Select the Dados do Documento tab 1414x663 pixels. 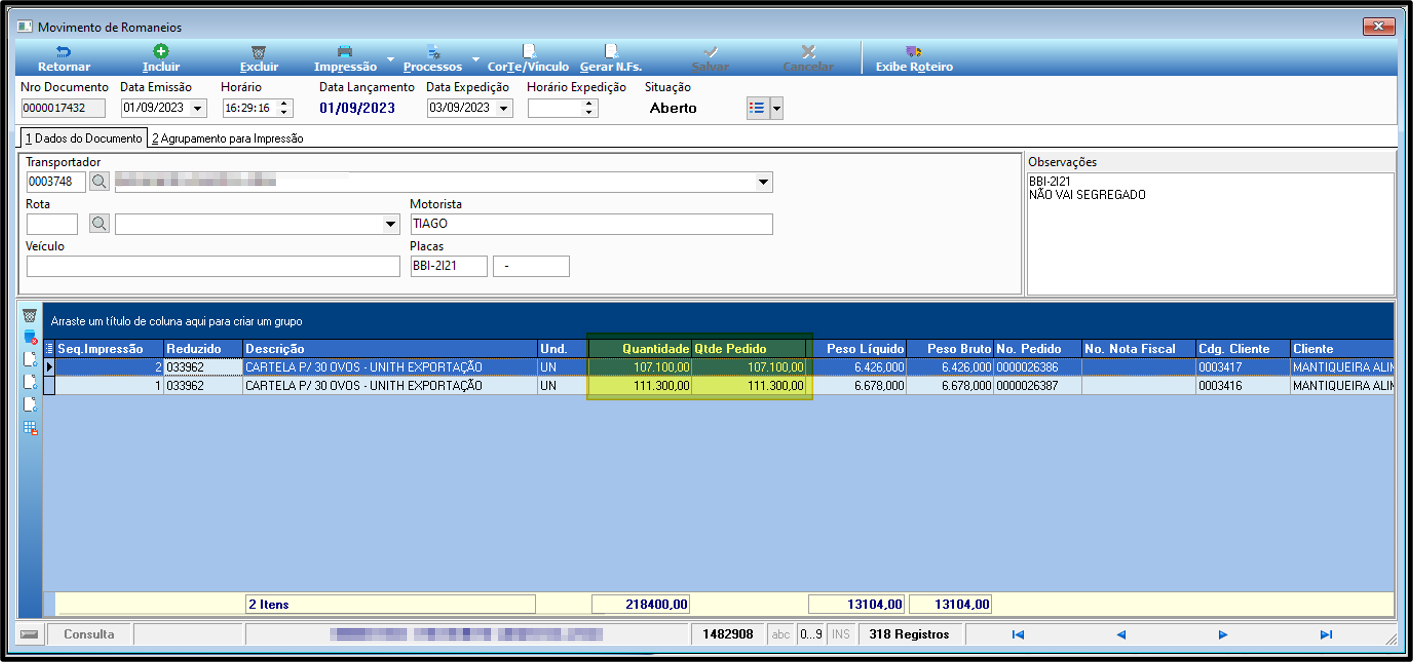coord(83,138)
